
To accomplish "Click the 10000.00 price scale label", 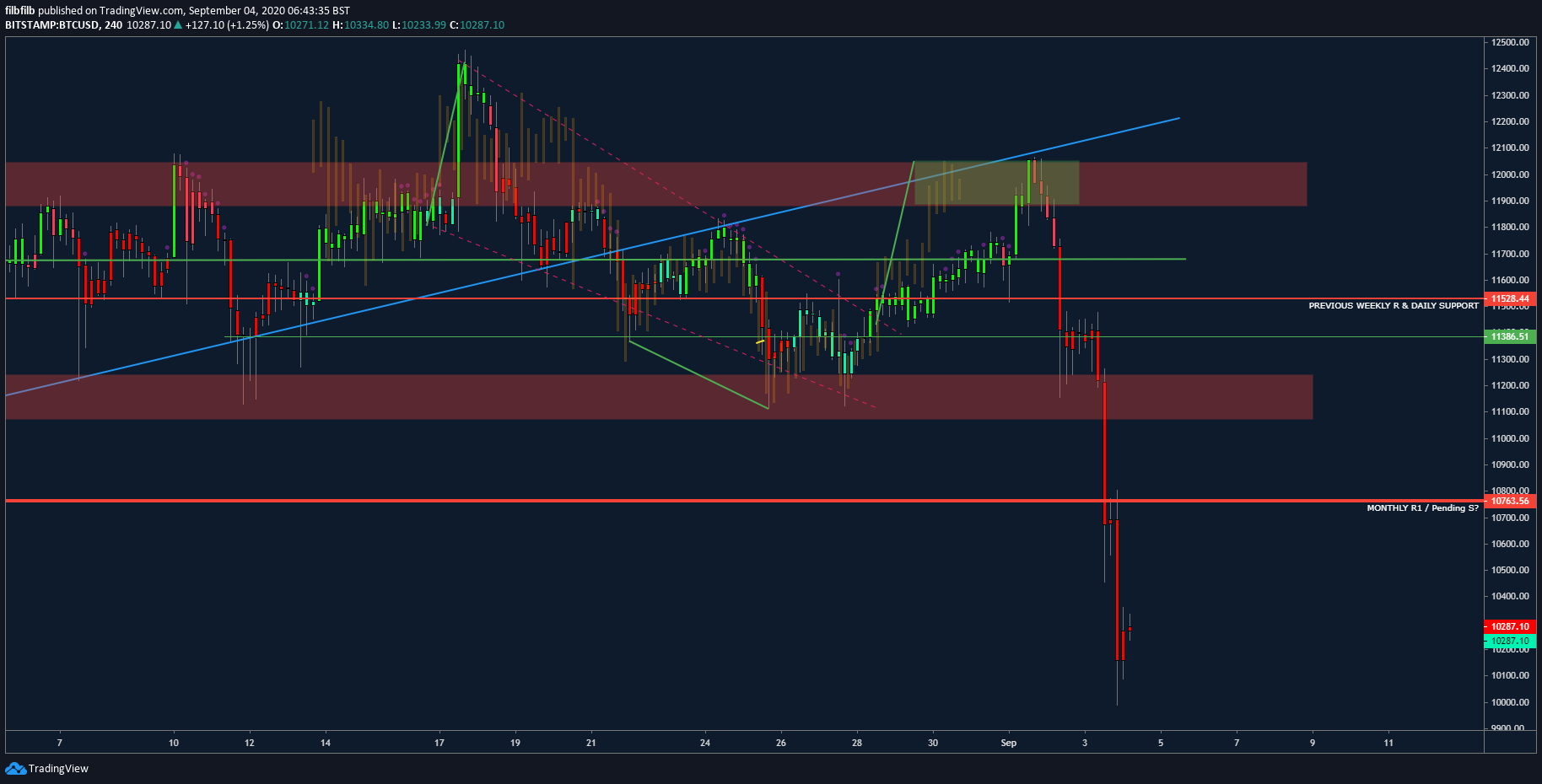I will point(1510,702).
